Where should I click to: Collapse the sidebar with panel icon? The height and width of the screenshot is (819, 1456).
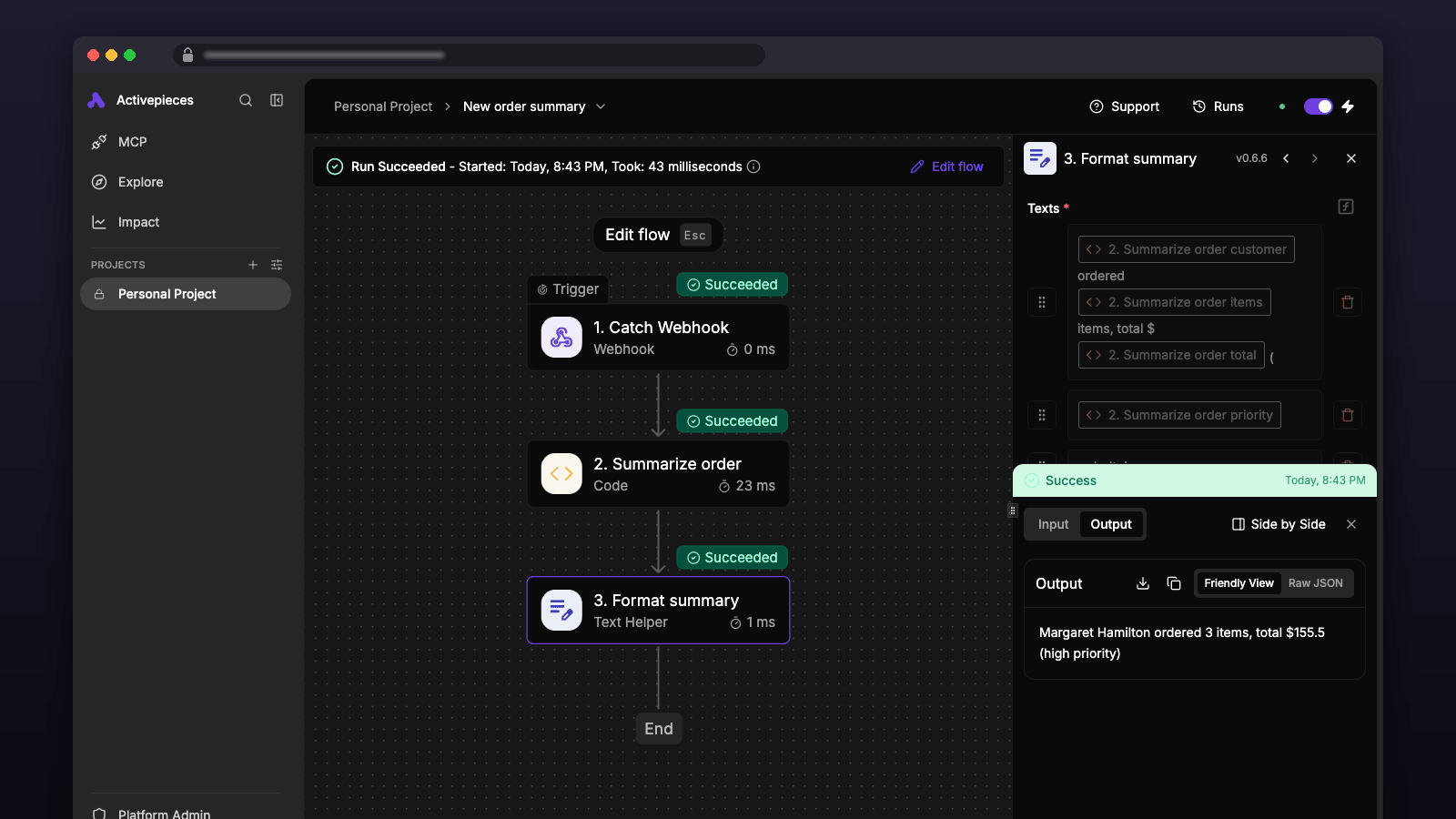click(277, 100)
